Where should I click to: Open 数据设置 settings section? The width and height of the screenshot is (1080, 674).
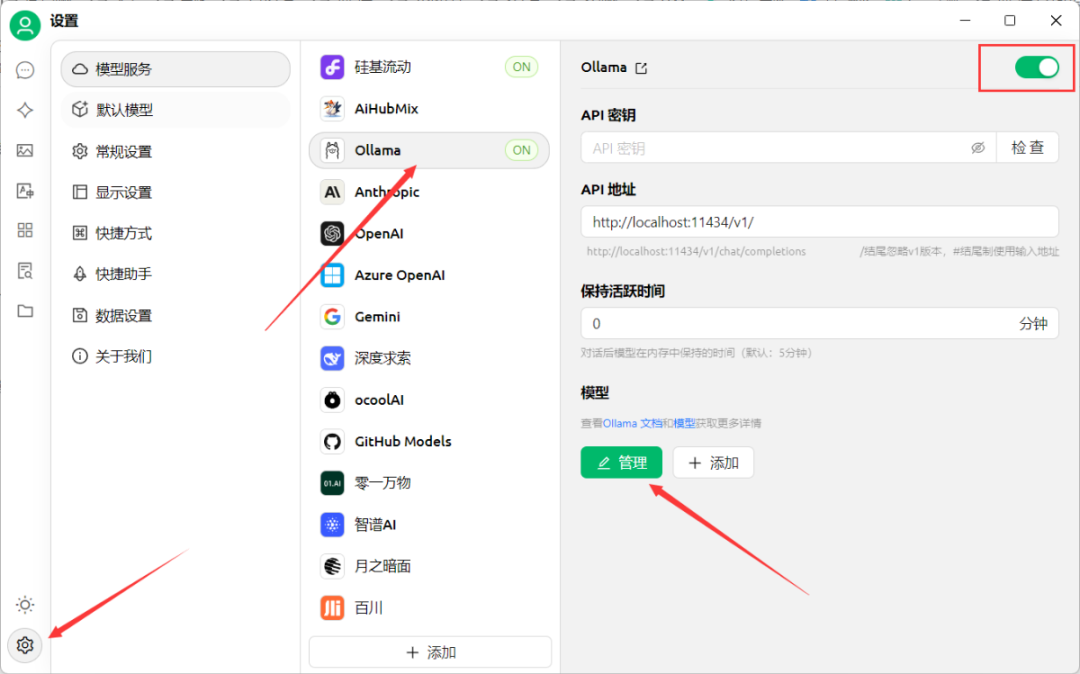(176, 315)
